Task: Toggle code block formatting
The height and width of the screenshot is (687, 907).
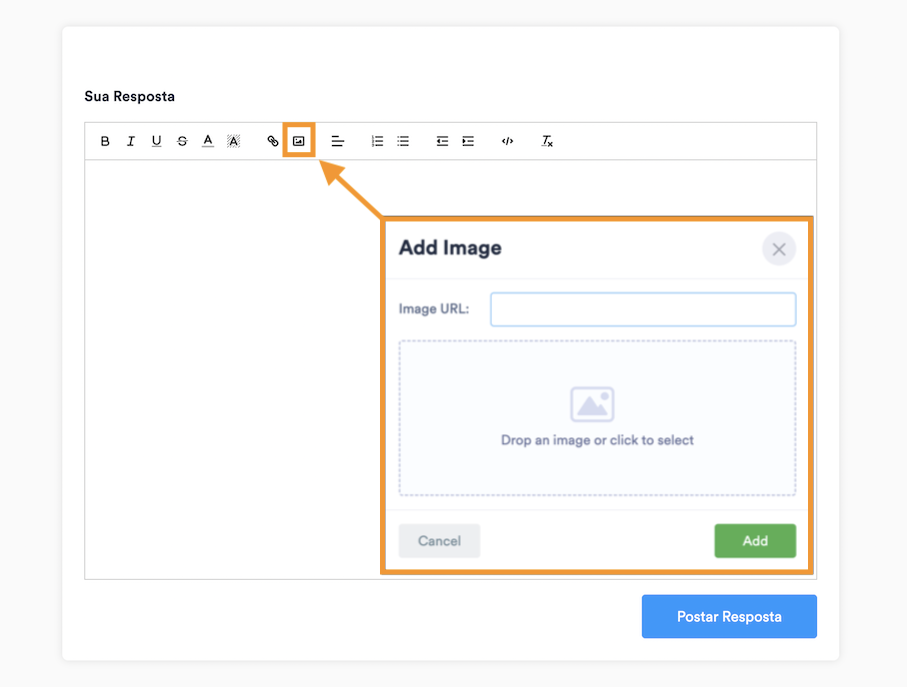Action: [x=508, y=141]
